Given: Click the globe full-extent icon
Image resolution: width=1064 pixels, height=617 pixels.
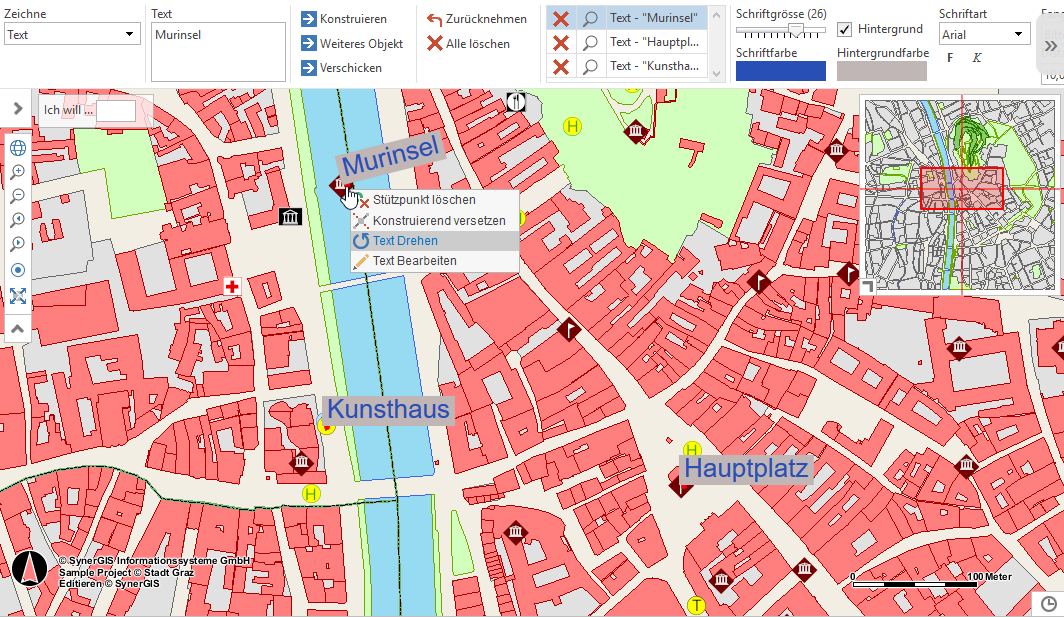Looking at the screenshot, I should click(18, 149).
